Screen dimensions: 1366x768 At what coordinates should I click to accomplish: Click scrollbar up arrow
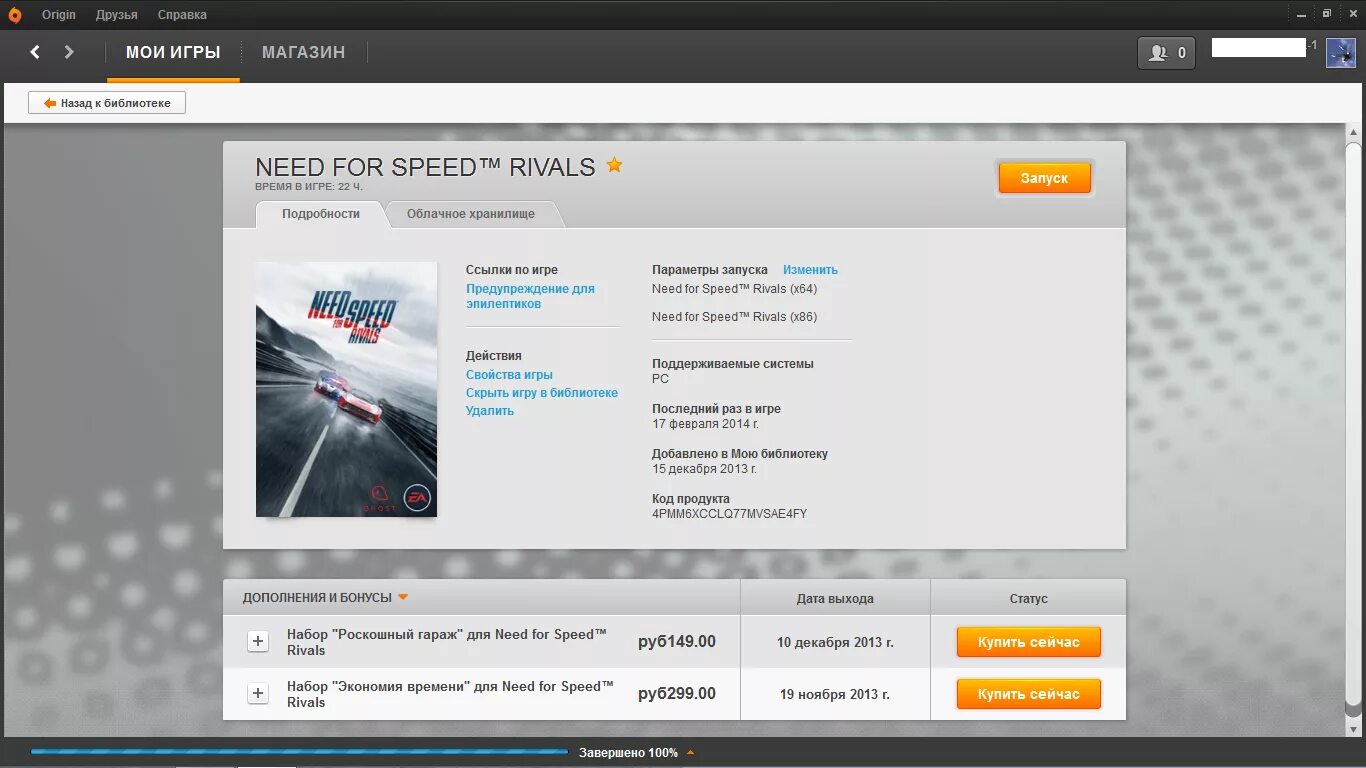1353,133
